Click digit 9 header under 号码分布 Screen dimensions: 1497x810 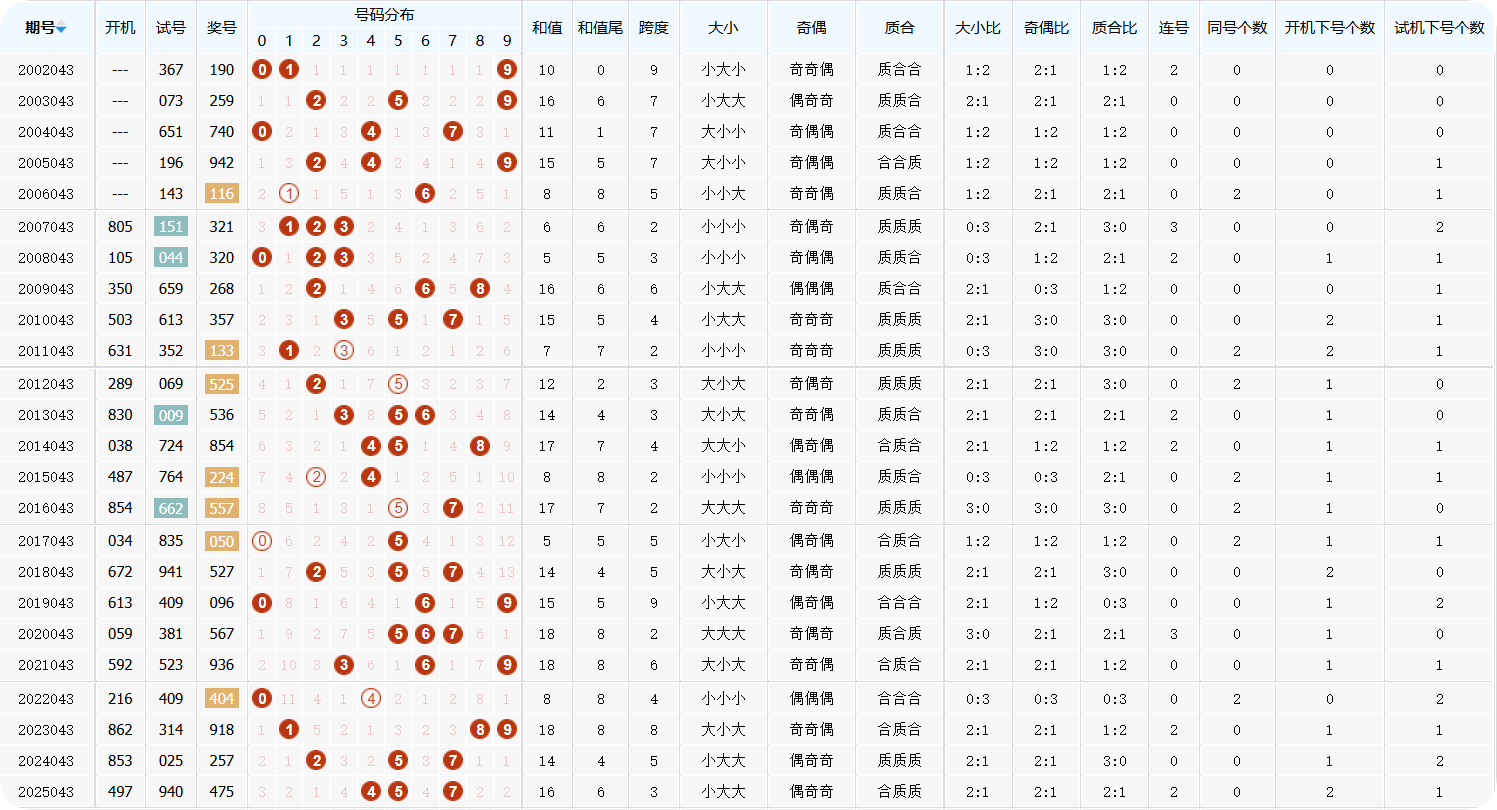point(507,41)
